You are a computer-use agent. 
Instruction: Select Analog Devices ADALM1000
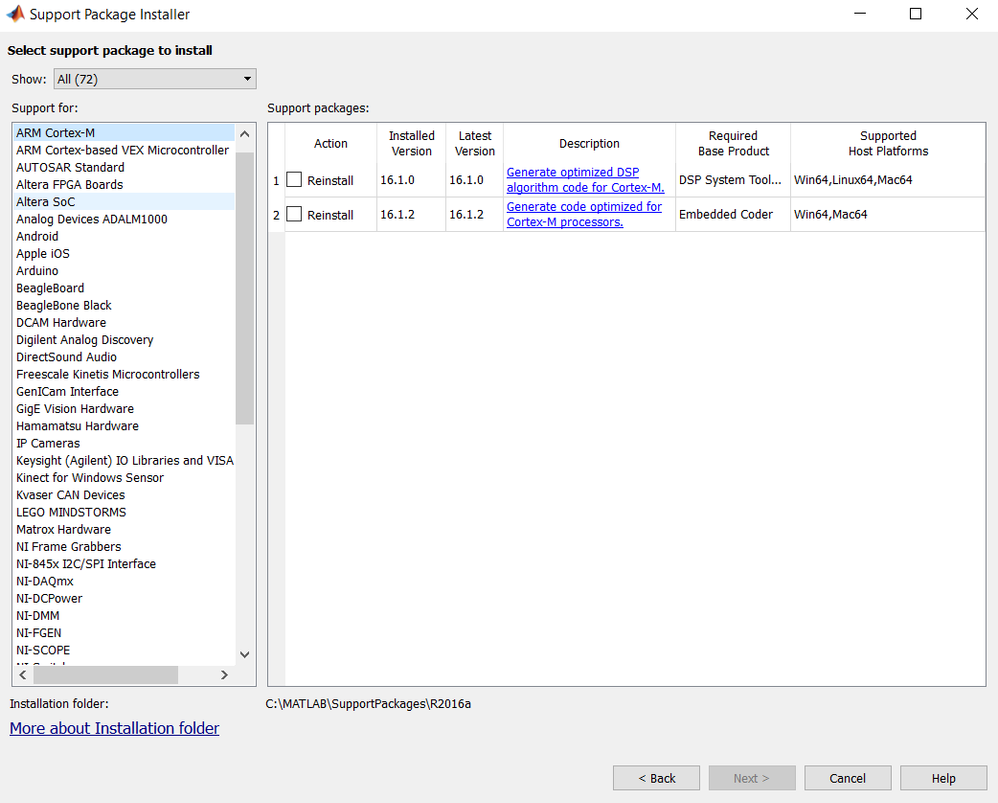point(124,219)
